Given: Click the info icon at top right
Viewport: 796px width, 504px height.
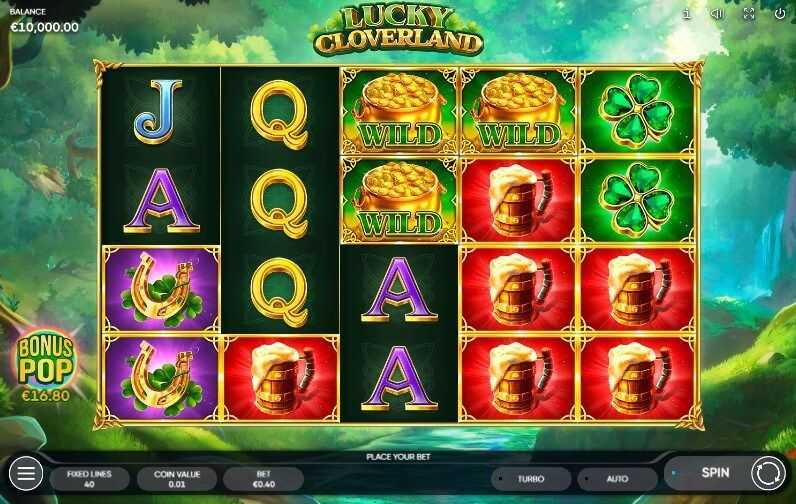Looking at the screenshot, I should (686, 14).
